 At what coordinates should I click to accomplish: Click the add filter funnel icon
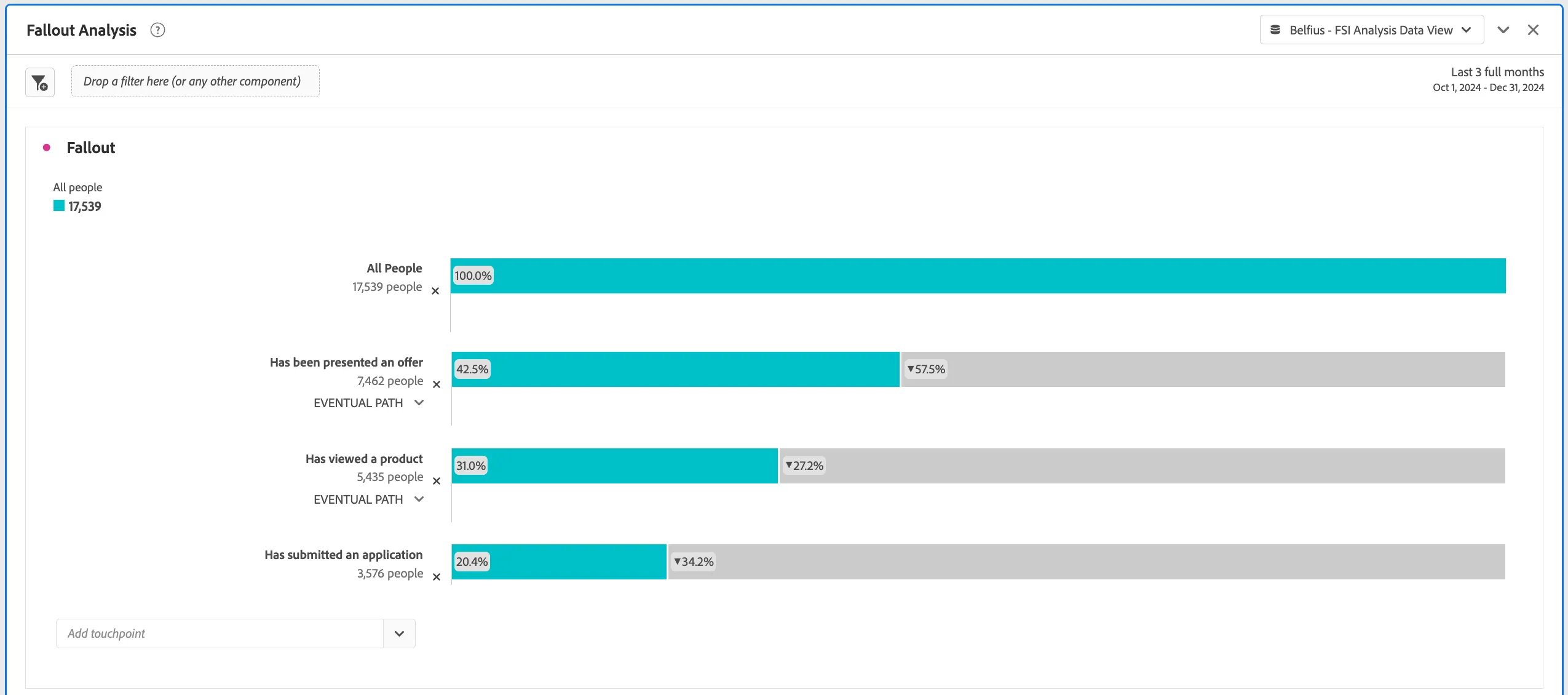click(40, 82)
